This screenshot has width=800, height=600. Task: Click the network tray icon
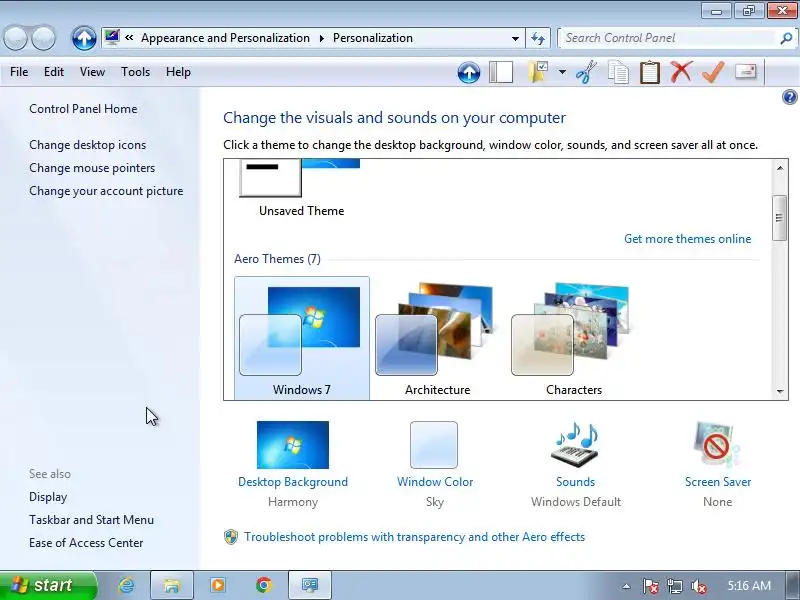click(x=674, y=586)
